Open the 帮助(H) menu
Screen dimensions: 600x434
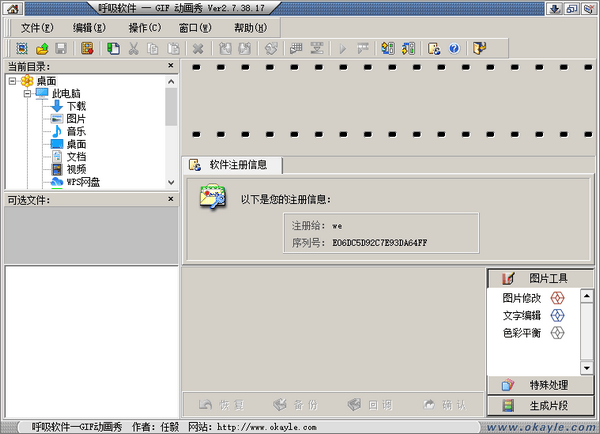click(250, 27)
